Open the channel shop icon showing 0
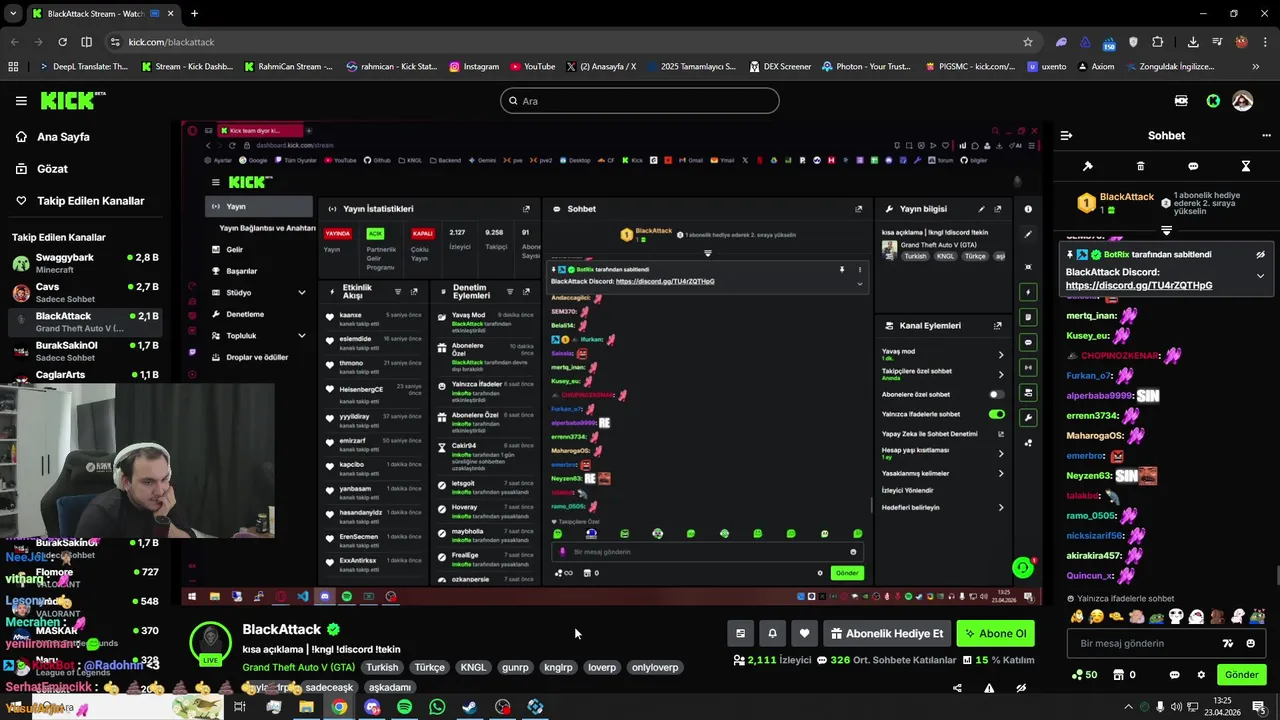 1124,675
